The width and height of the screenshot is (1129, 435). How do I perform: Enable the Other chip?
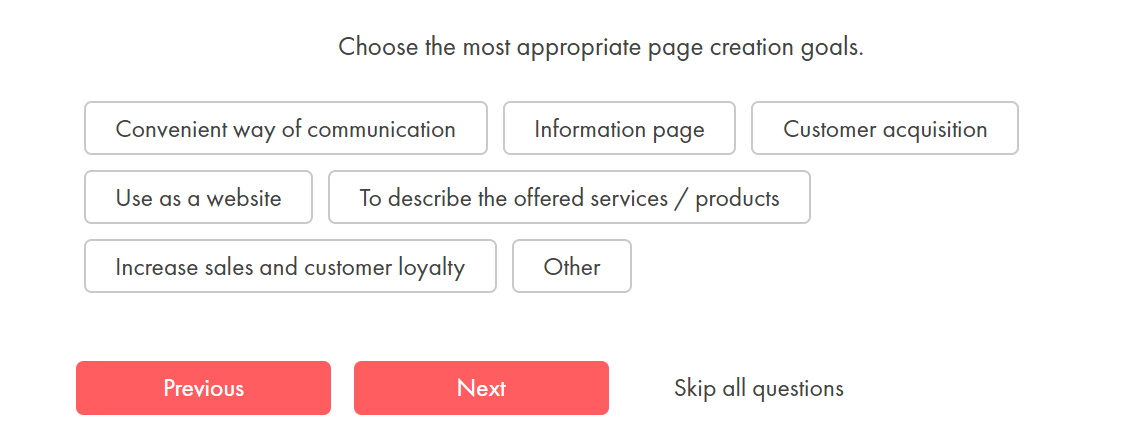pyautogui.click(x=572, y=266)
